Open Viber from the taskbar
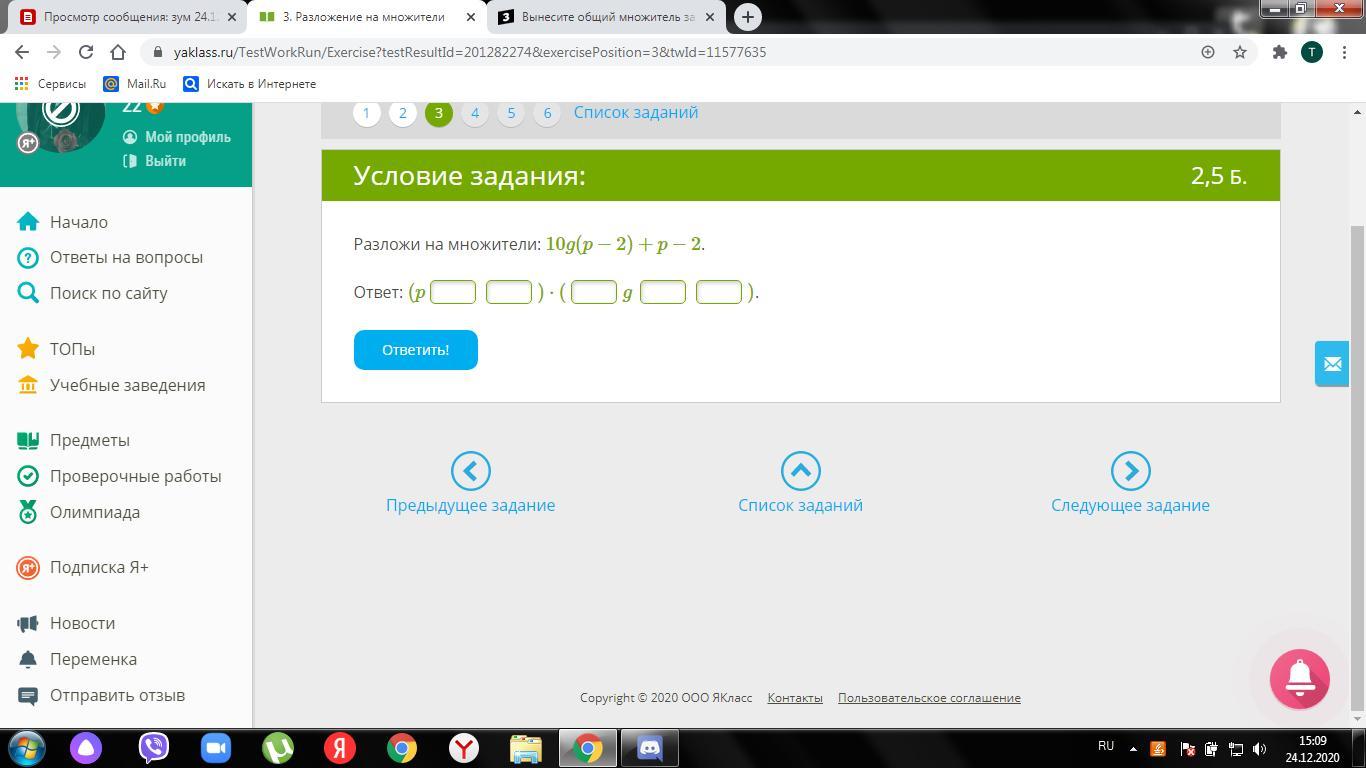The width and height of the screenshot is (1366, 768). click(x=153, y=748)
